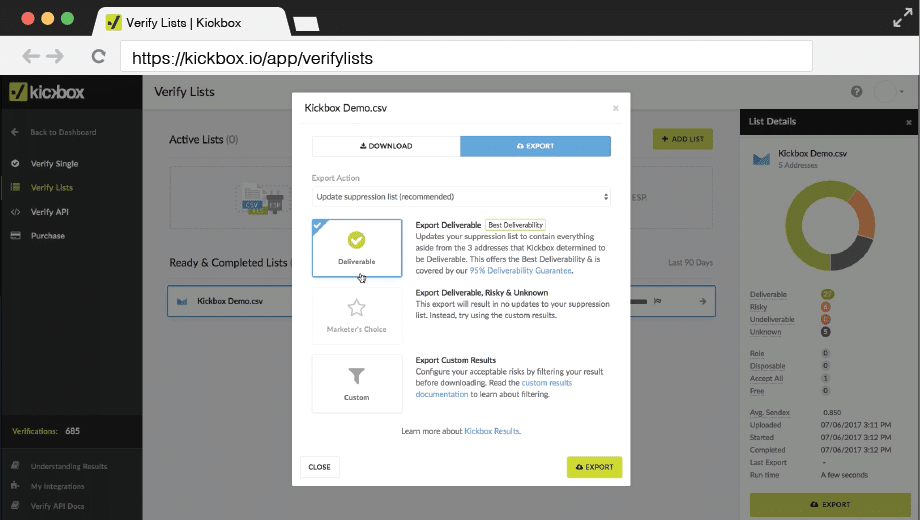Screen dimensions: 920x520
Task: Click the Verify API Docs icon
Action: click(x=15, y=505)
